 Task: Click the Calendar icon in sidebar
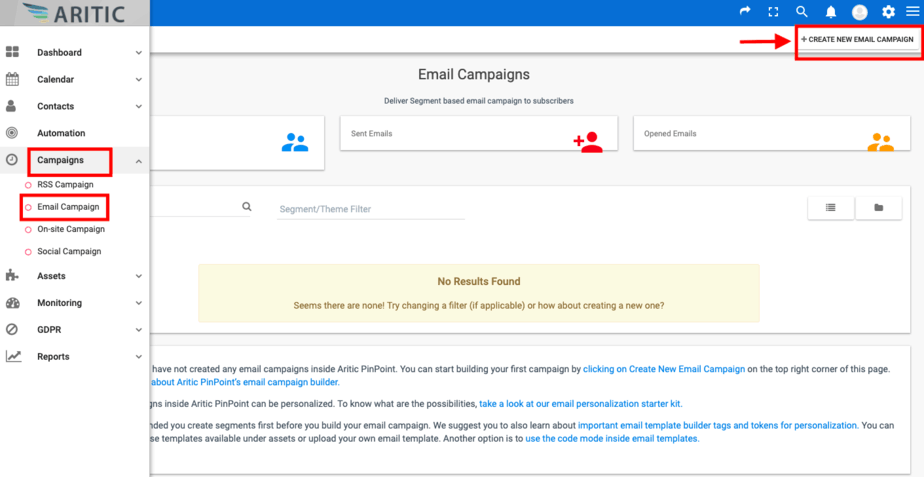(x=12, y=79)
